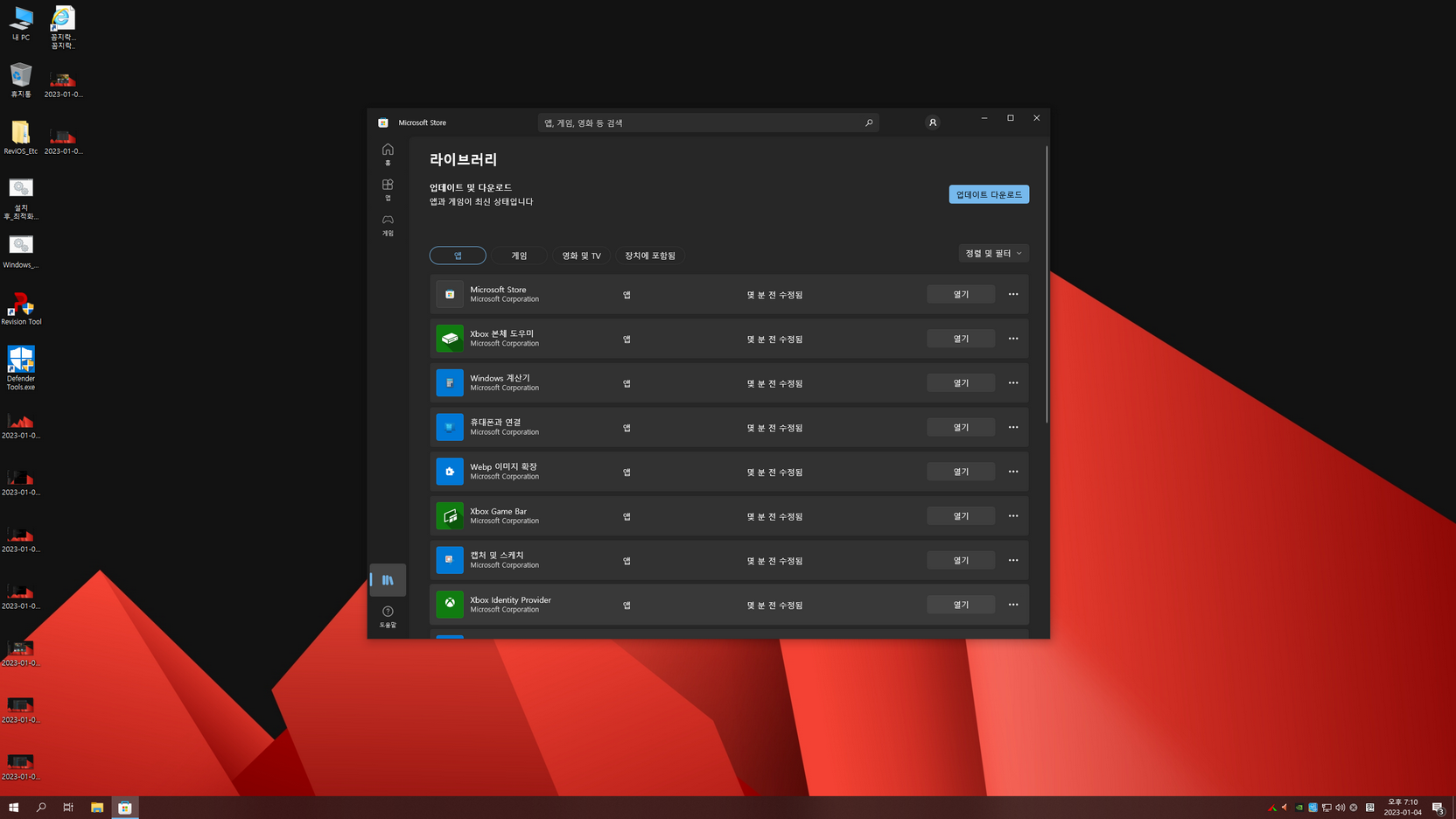
Task: Open taskbar search
Action: tap(41, 808)
